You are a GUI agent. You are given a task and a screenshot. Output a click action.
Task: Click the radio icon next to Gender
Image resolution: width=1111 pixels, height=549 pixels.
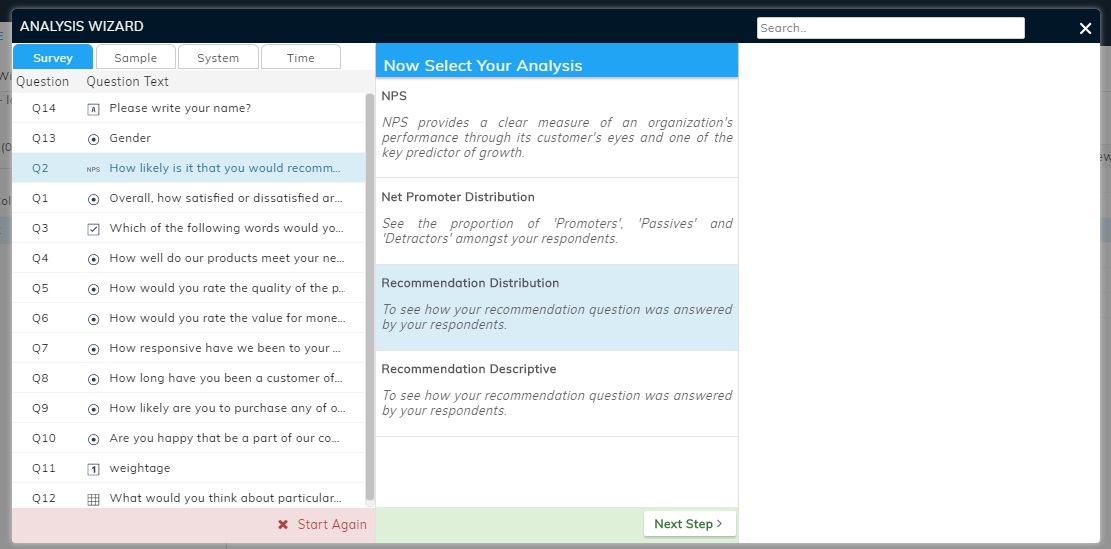tap(93, 139)
